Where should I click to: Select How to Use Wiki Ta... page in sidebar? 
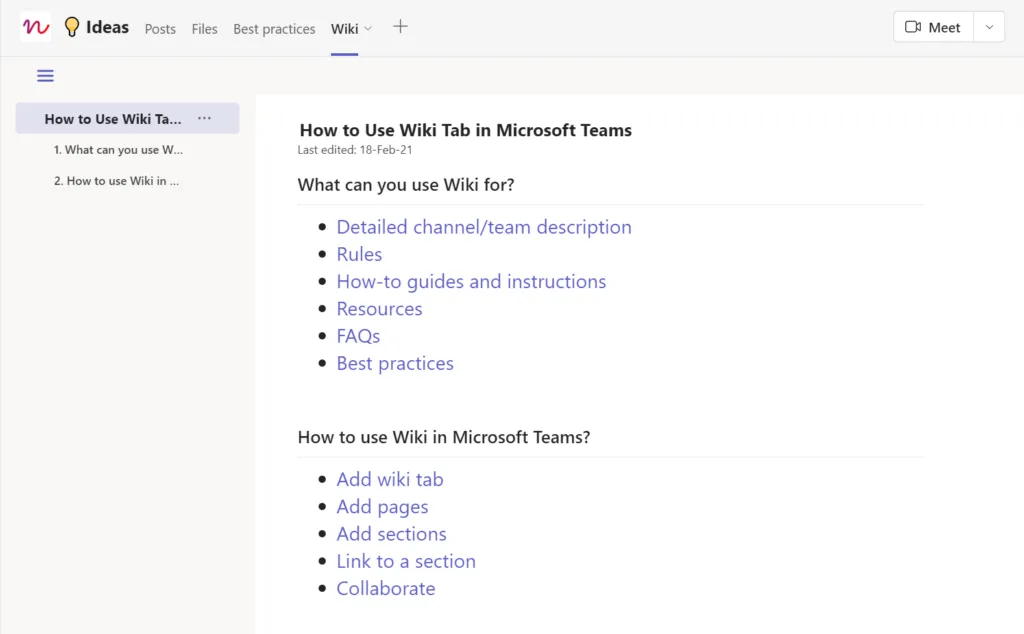(x=127, y=118)
